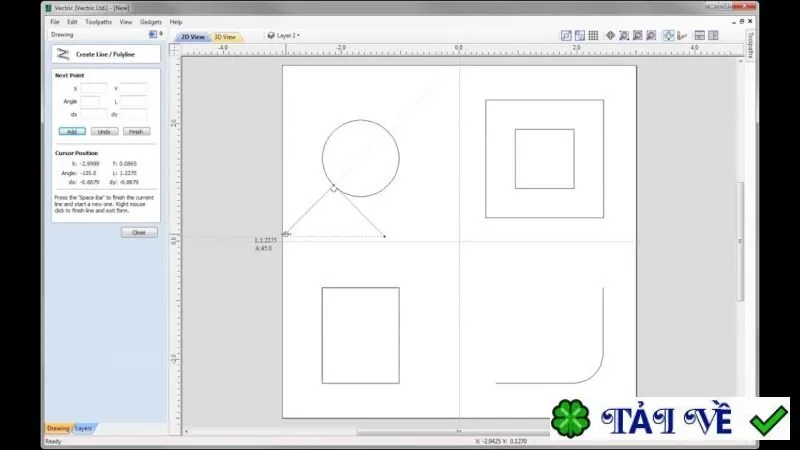800x450 pixels.
Task: Click the Next Point heading
Action: [69, 76]
